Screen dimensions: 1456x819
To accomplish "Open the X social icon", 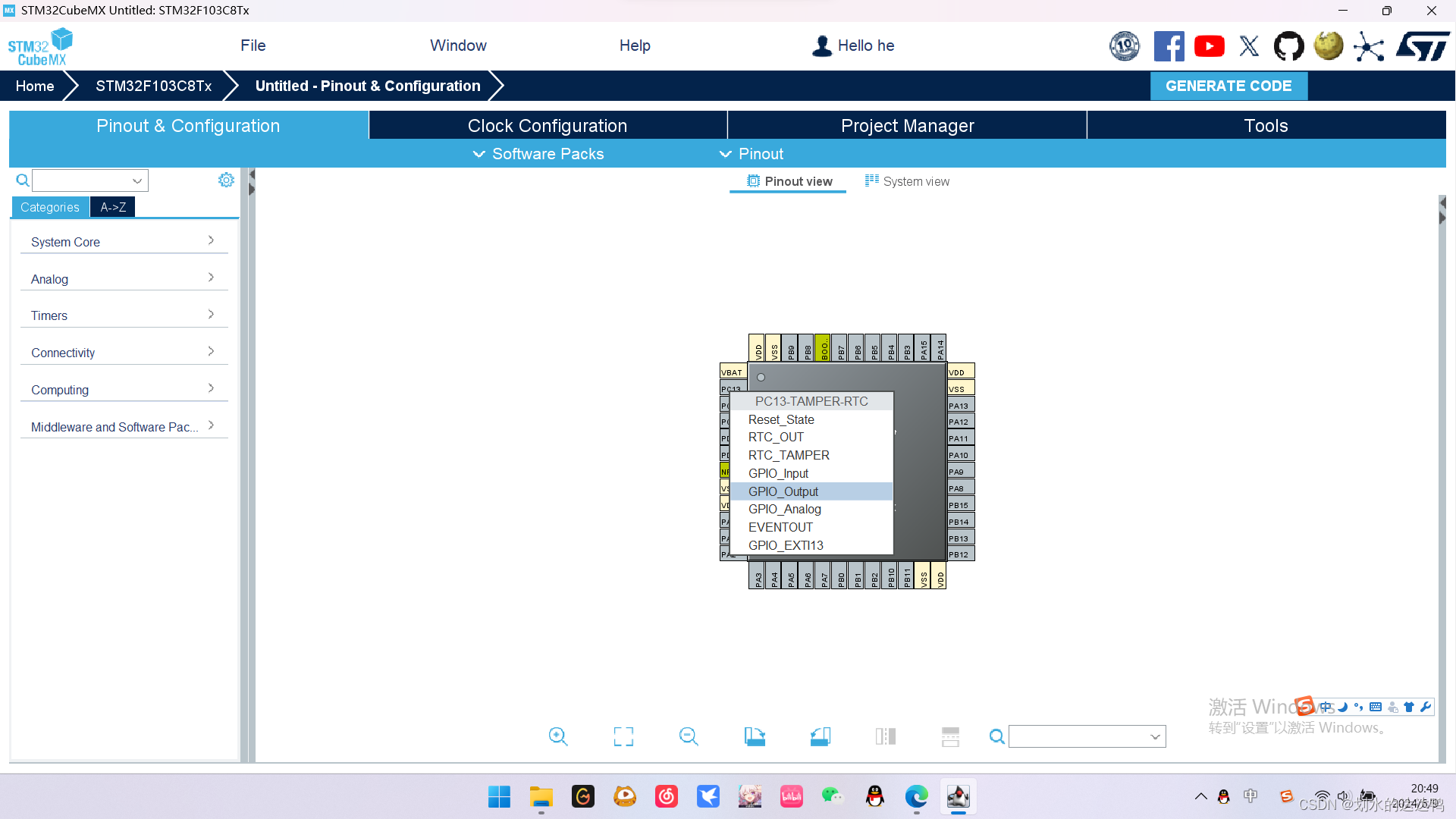I will tap(1249, 46).
